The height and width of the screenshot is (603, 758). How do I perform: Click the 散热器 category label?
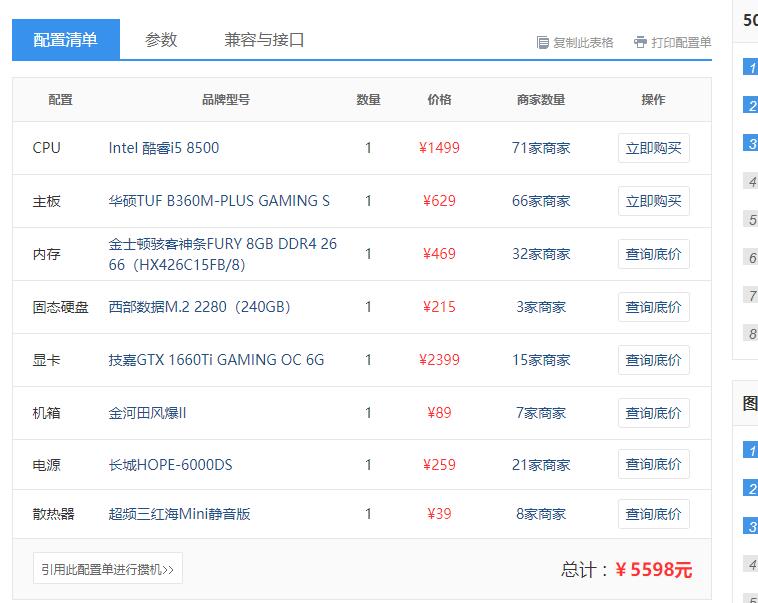(x=53, y=514)
